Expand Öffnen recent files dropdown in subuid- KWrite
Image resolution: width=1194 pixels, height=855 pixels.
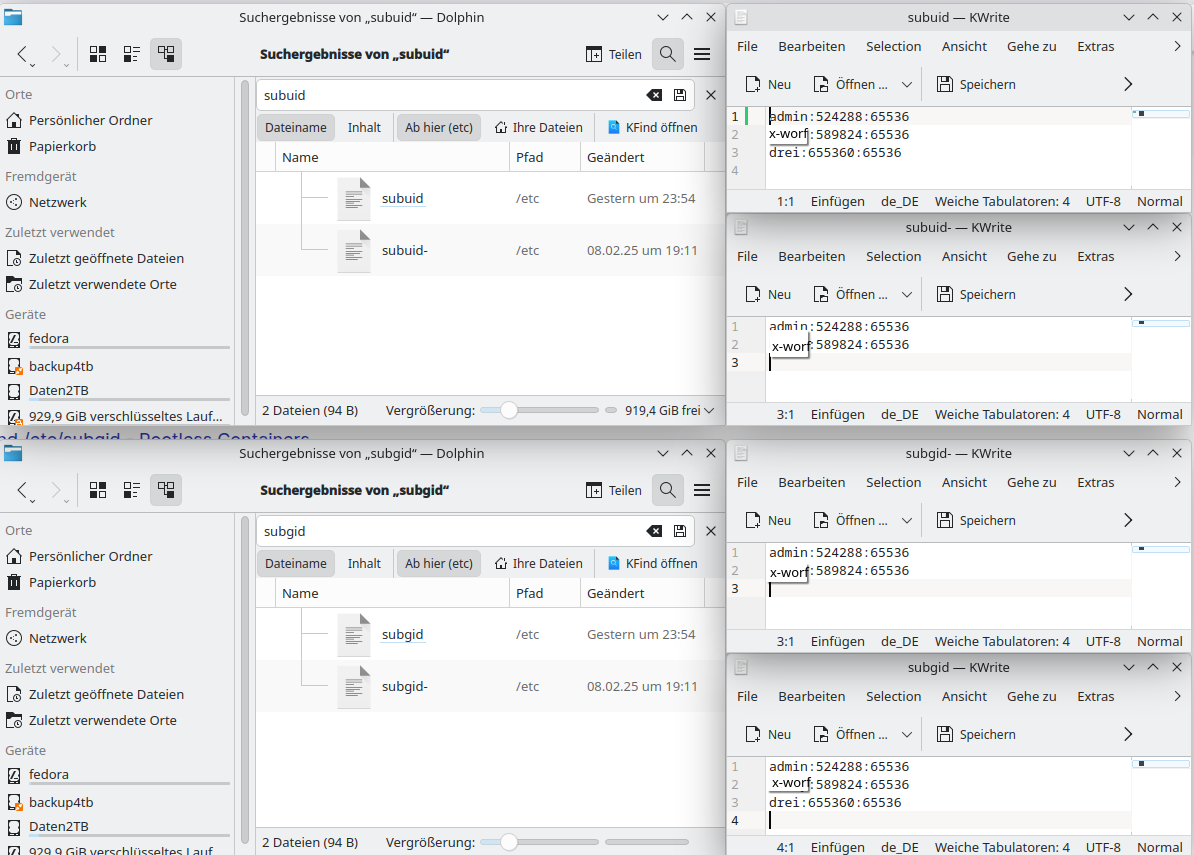coord(906,295)
